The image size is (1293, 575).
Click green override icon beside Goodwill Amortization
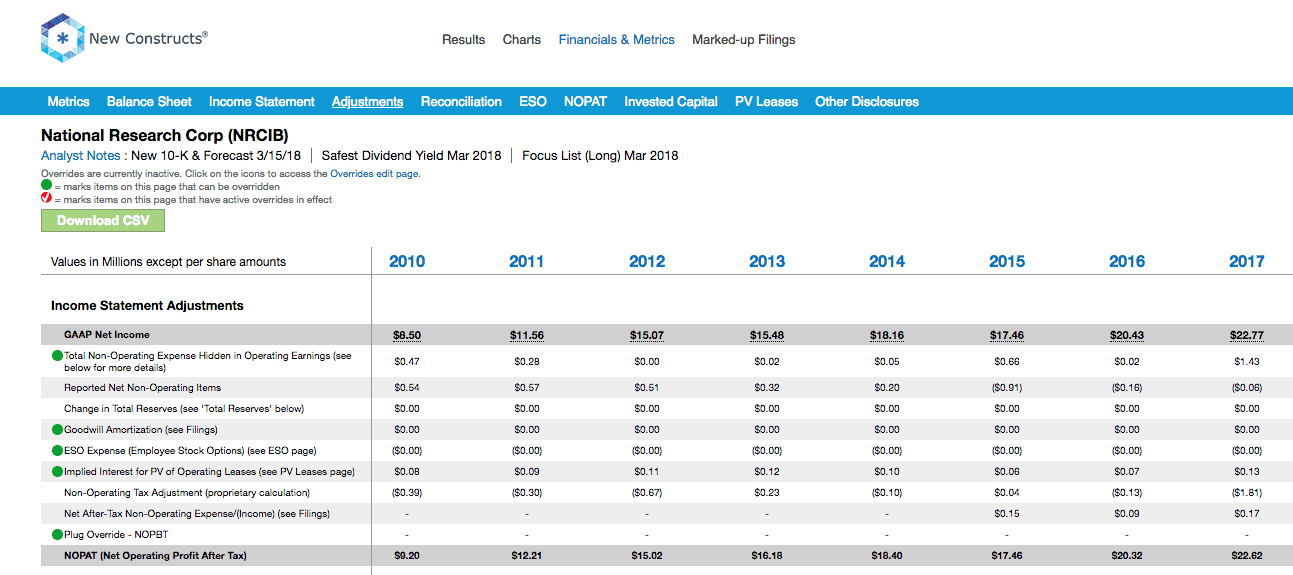click(57, 429)
